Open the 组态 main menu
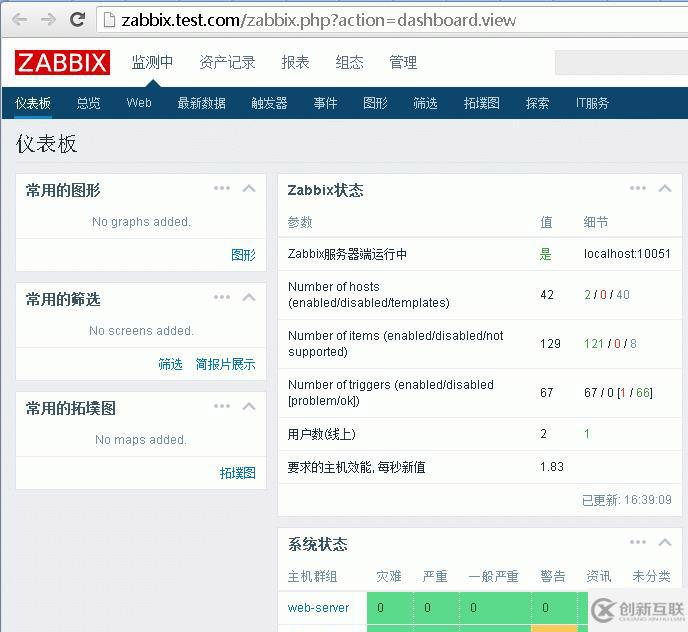The image size is (688, 632). (x=349, y=62)
